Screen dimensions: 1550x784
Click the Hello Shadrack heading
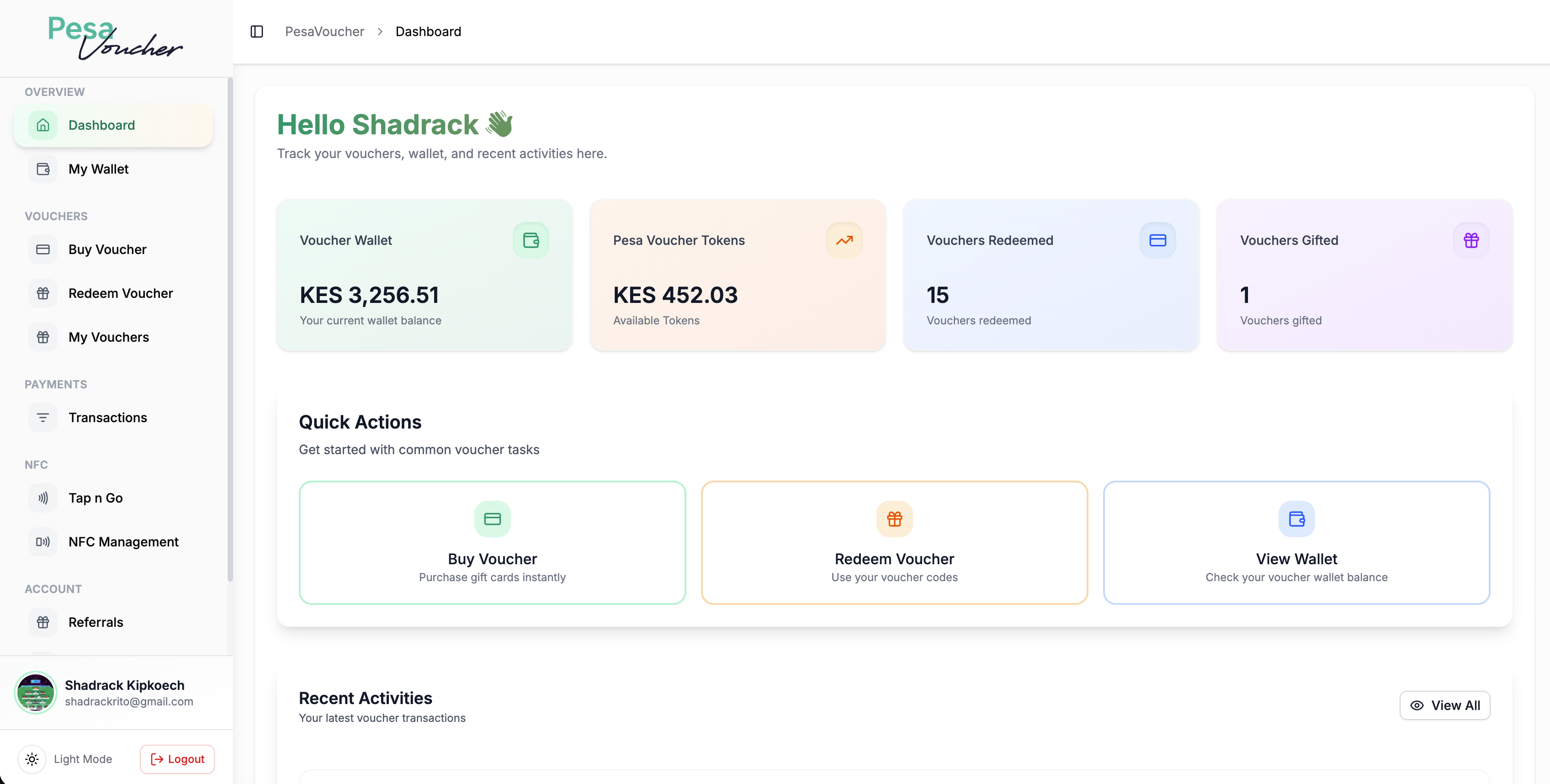click(x=395, y=125)
